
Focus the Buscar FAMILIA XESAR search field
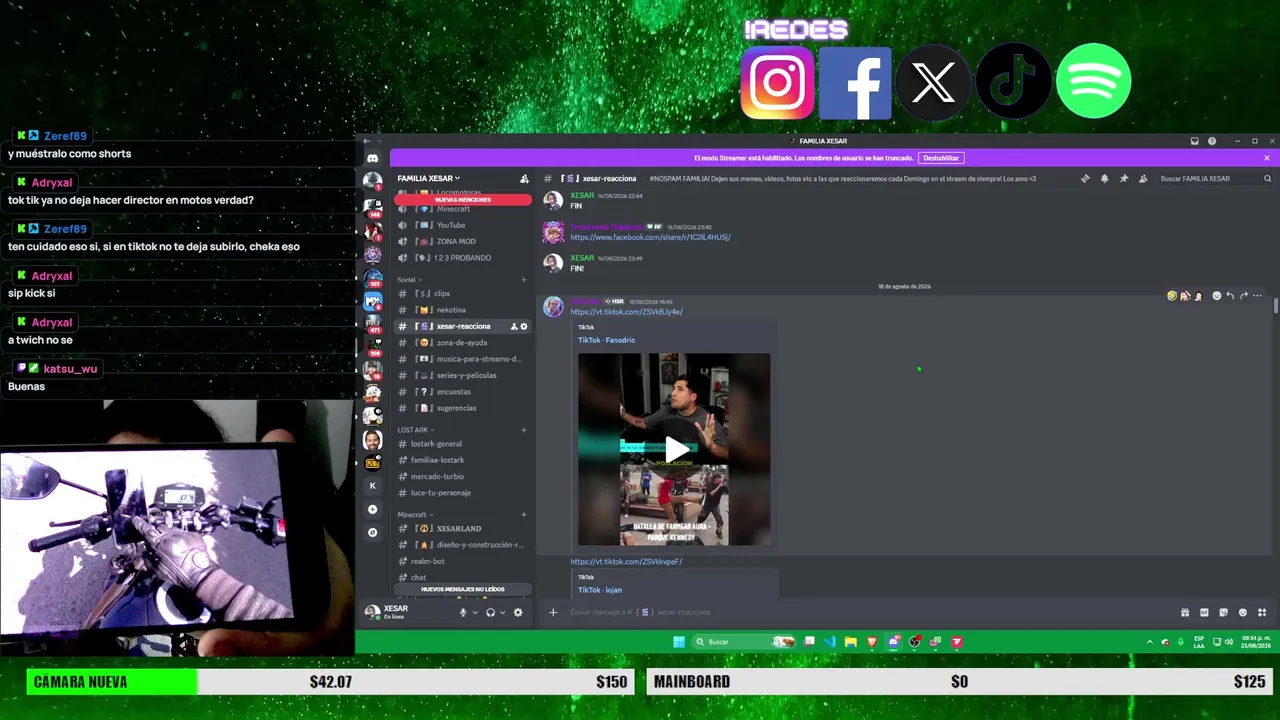pyautogui.click(x=1214, y=179)
